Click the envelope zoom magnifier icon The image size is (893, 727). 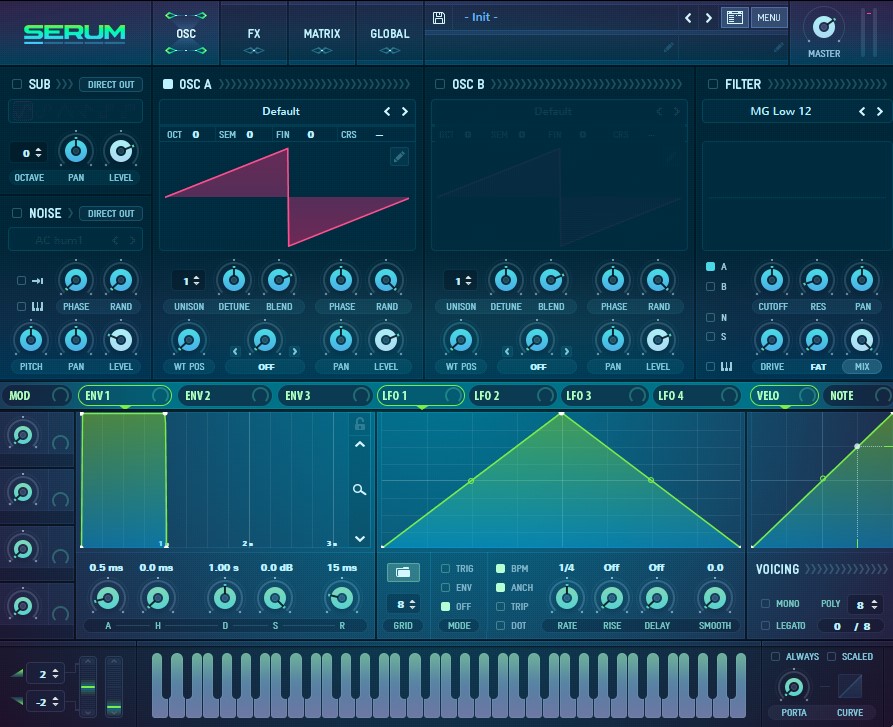[359, 490]
